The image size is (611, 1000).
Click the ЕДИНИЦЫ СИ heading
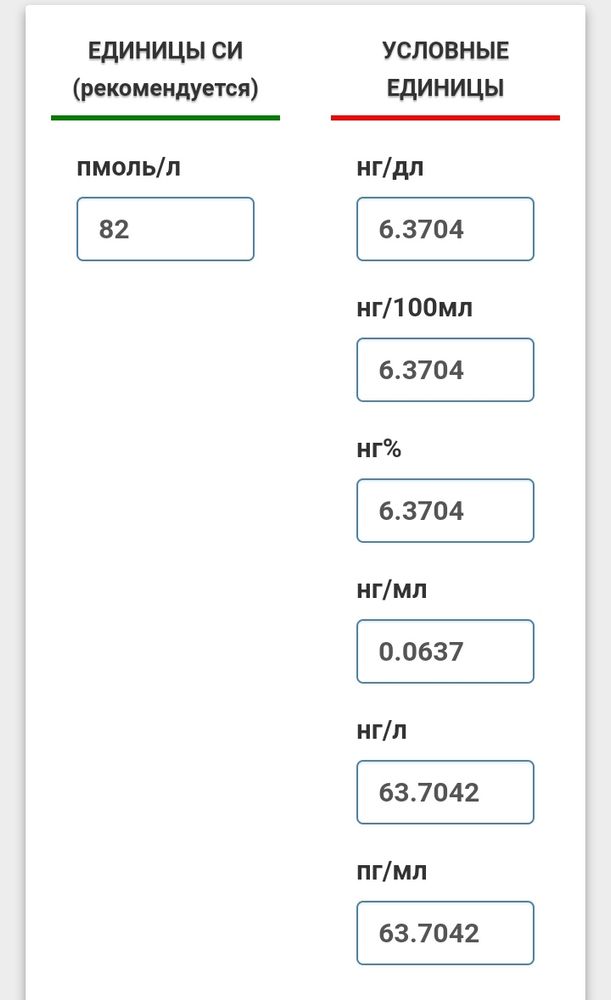(x=165, y=51)
